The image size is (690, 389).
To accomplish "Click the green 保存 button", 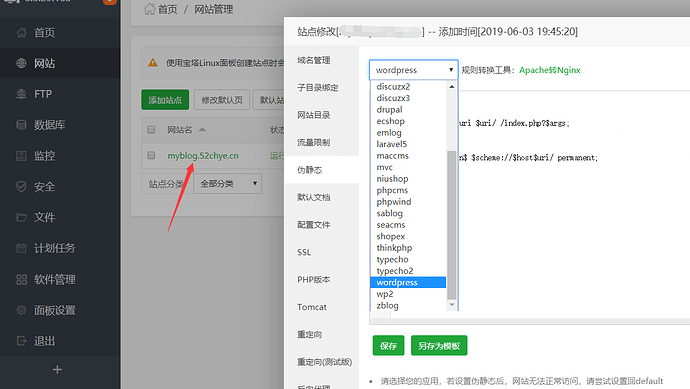I will click(x=388, y=345).
